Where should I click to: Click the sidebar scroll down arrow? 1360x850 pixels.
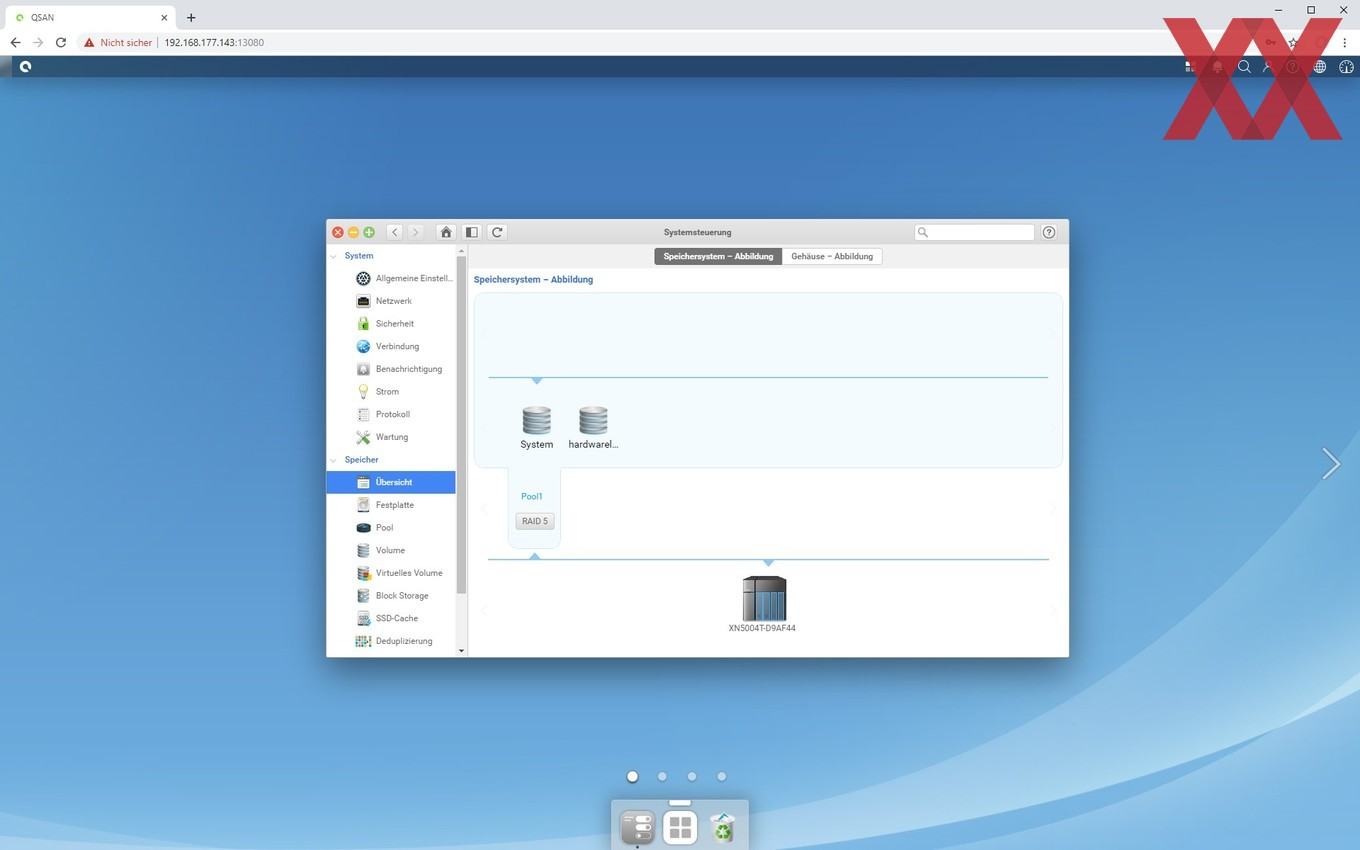(461, 651)
